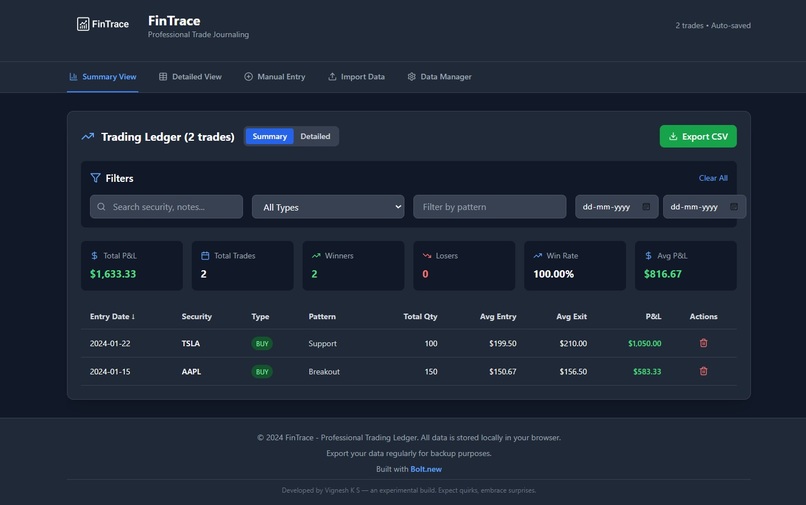Sort by Security column header
Image resolution: width=806 pixels, height=505 pixels.
click(196, 316)
